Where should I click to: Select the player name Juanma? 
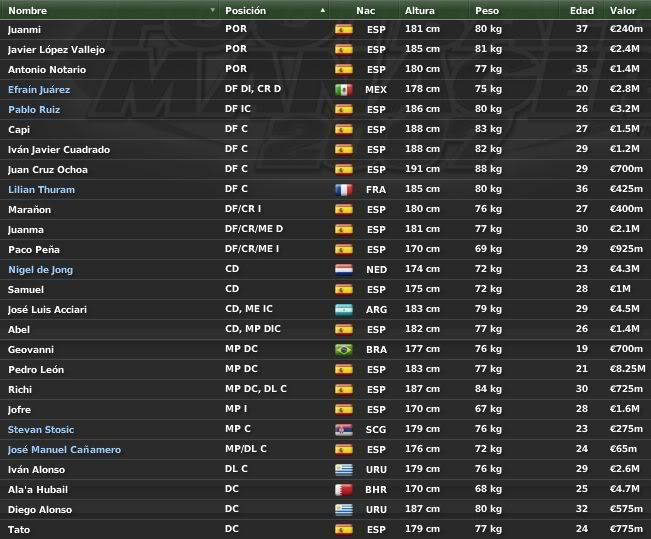[x=26, y=230]
